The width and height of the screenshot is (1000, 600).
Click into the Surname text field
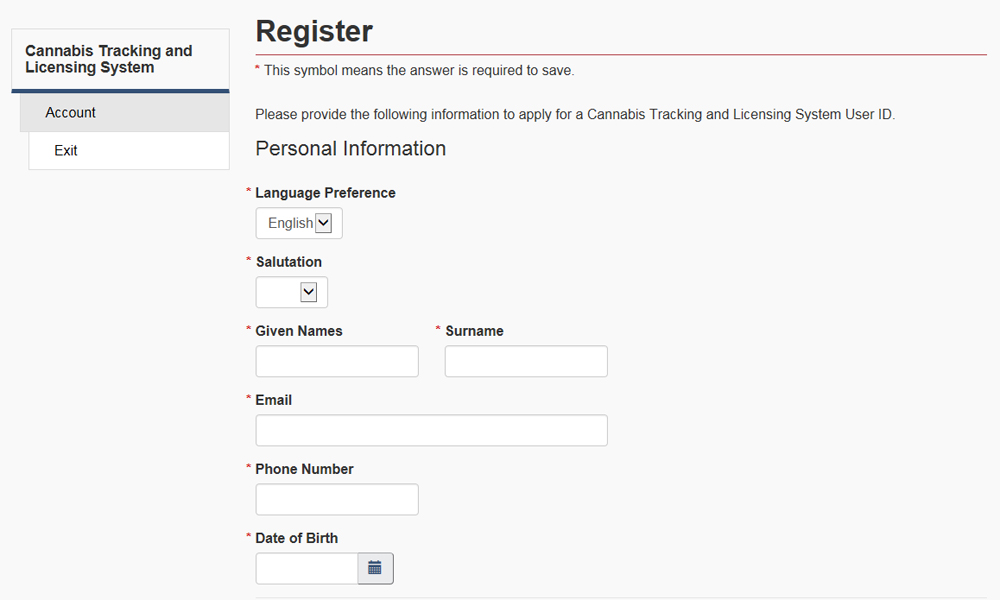click(526, 361)
